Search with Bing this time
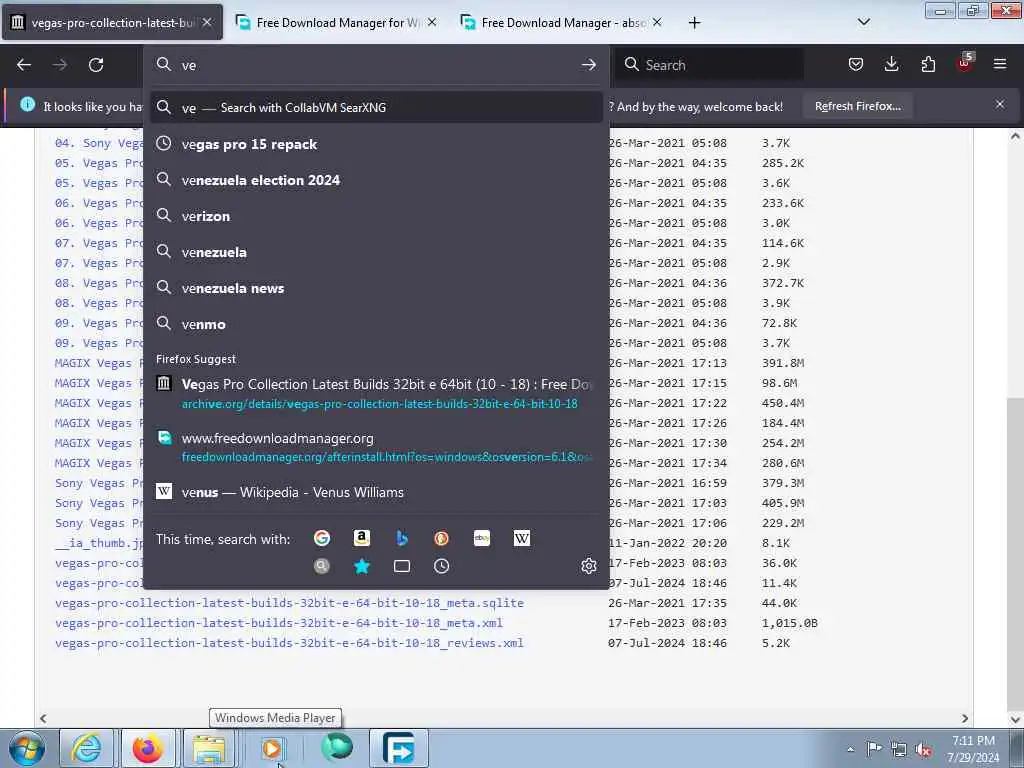Viewport: 1024px width, 768px height. click(x=402, y=538)
